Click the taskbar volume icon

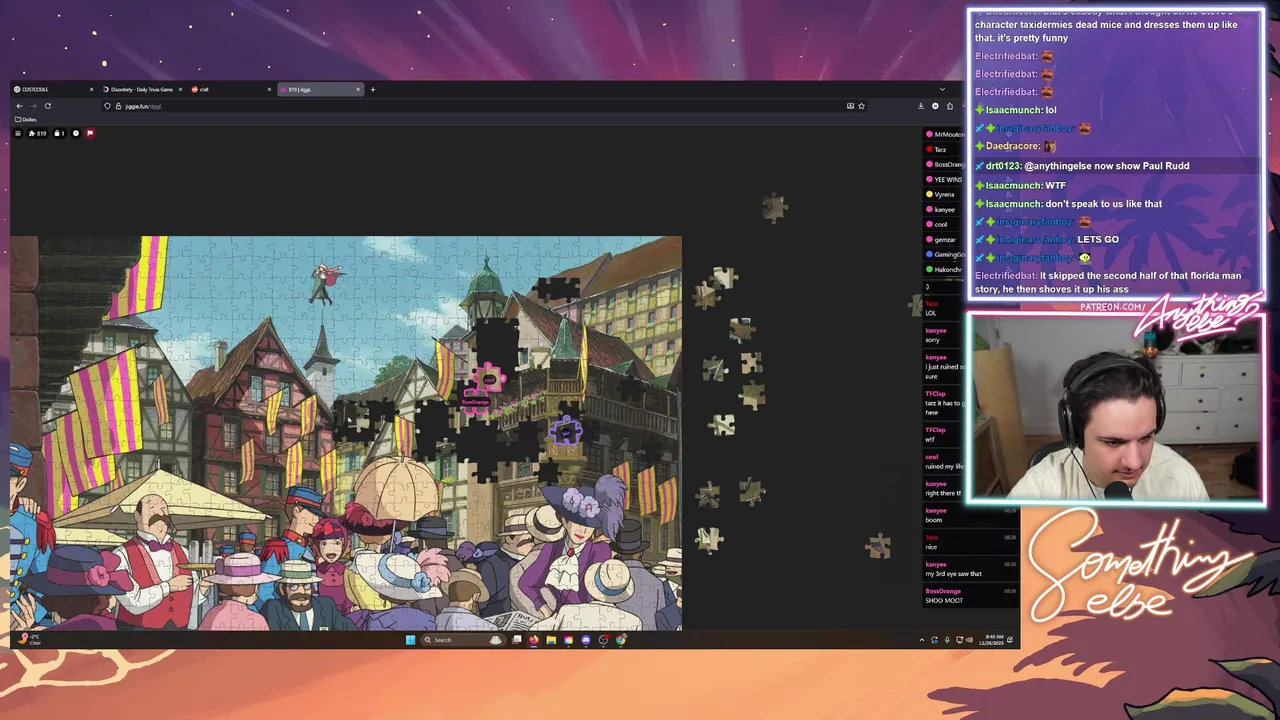click(x=969, y=640)
